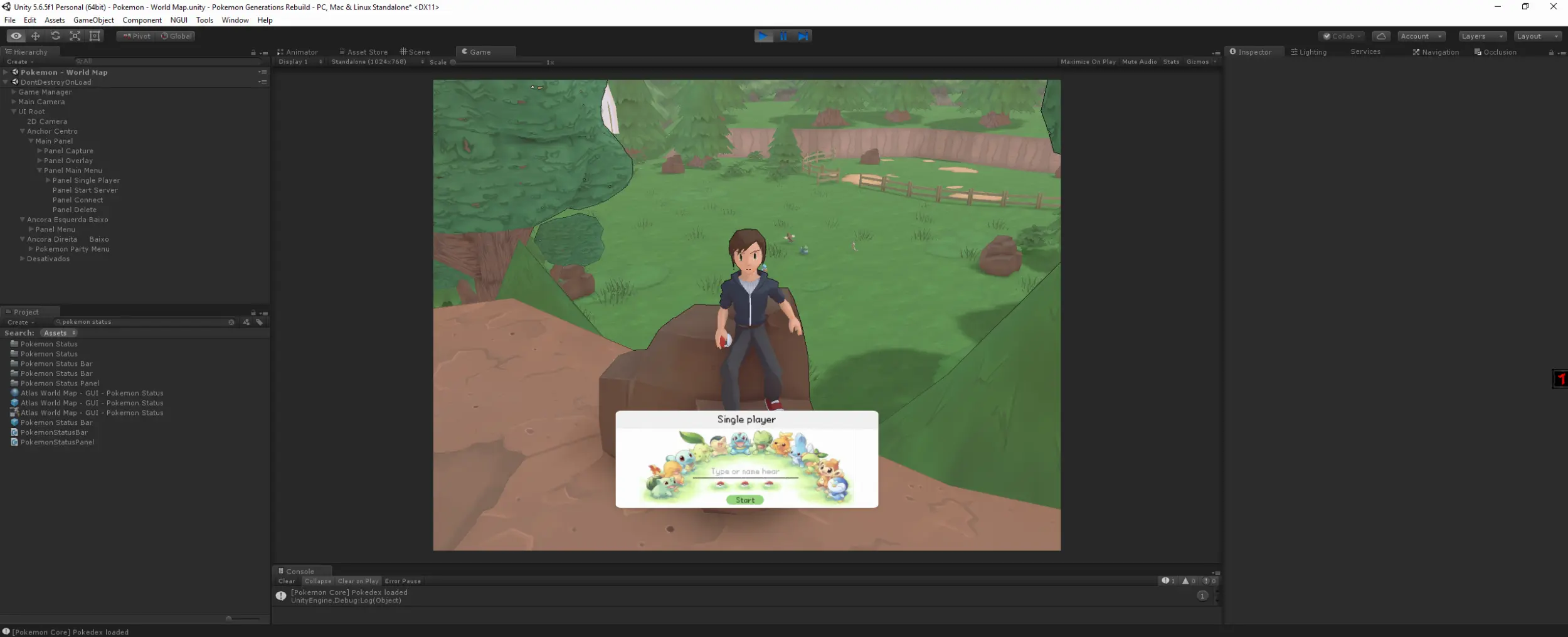Select the Rotate tool
This screenshot has width=1568, height=637.
[x=55, y=36]
